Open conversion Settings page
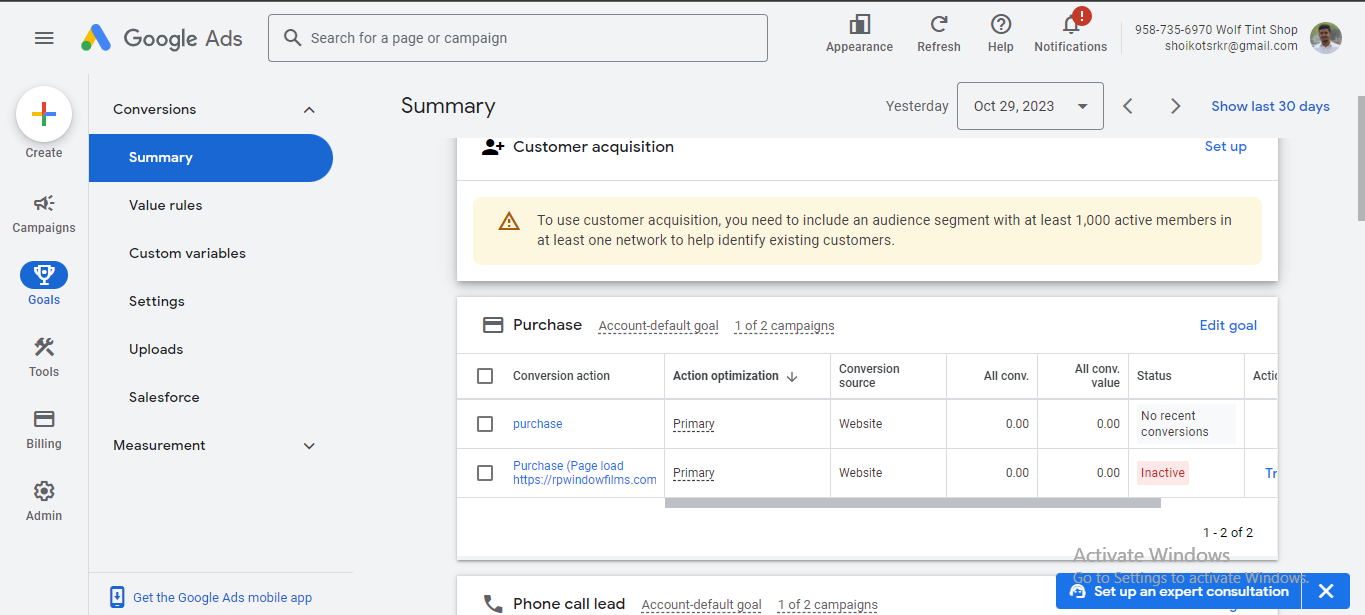 (157, 301)
